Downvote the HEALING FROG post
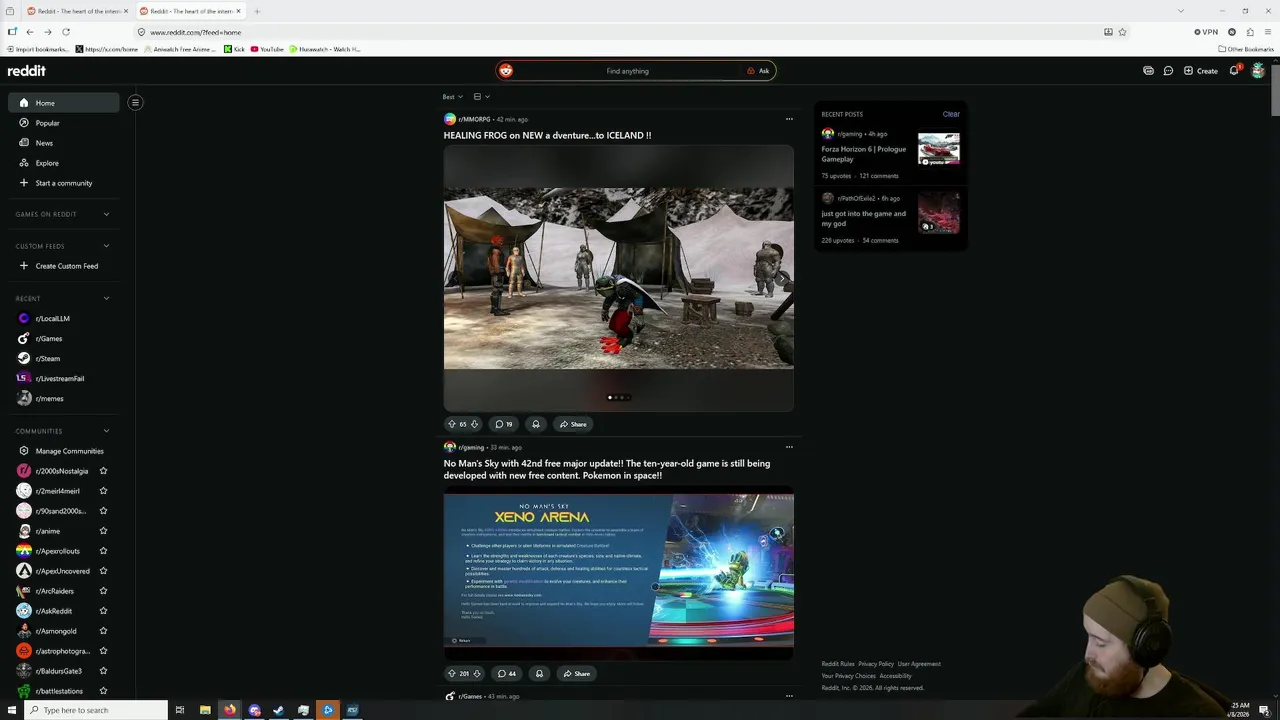This screenshot has height=720, width=1280. pos(474,424)
